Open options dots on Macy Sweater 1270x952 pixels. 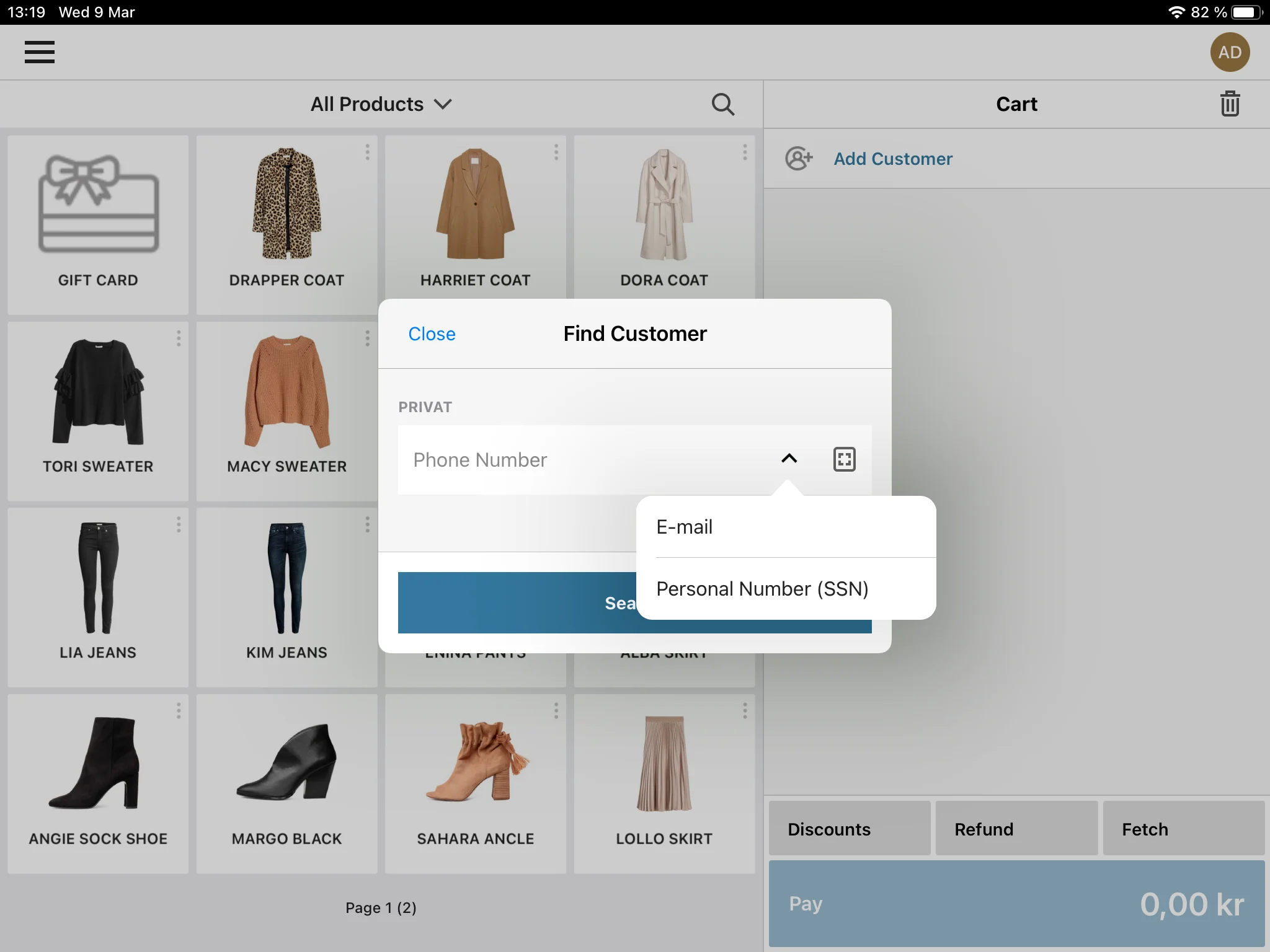367,338
